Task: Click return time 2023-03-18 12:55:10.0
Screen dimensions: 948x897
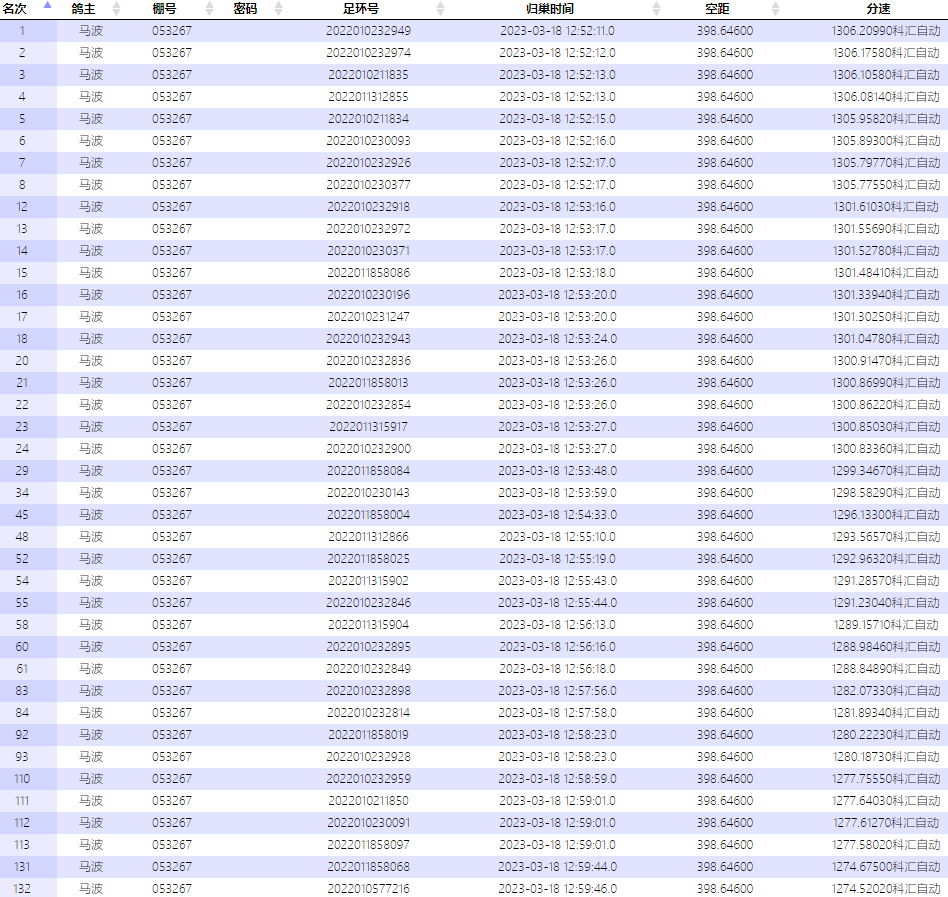Action: 557,537
